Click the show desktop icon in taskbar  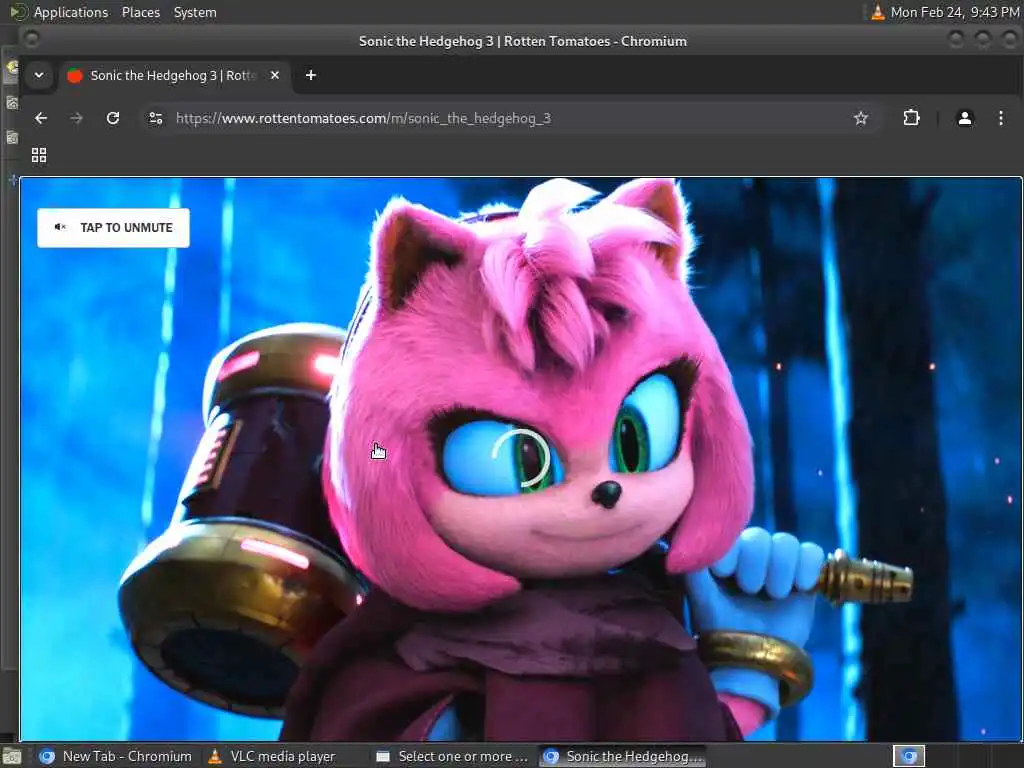11,757
